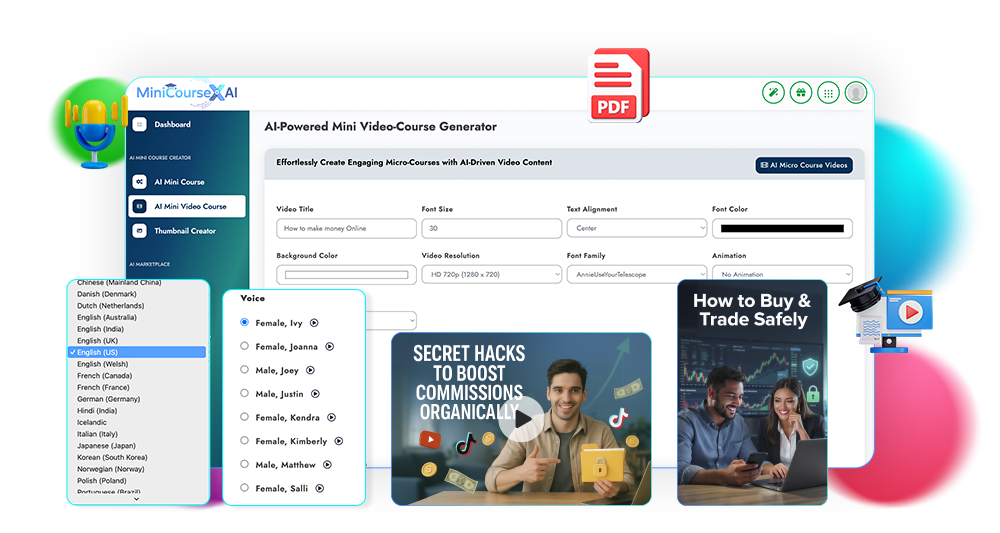Play voice preview for Female, Kimberly

pos(339,441)
